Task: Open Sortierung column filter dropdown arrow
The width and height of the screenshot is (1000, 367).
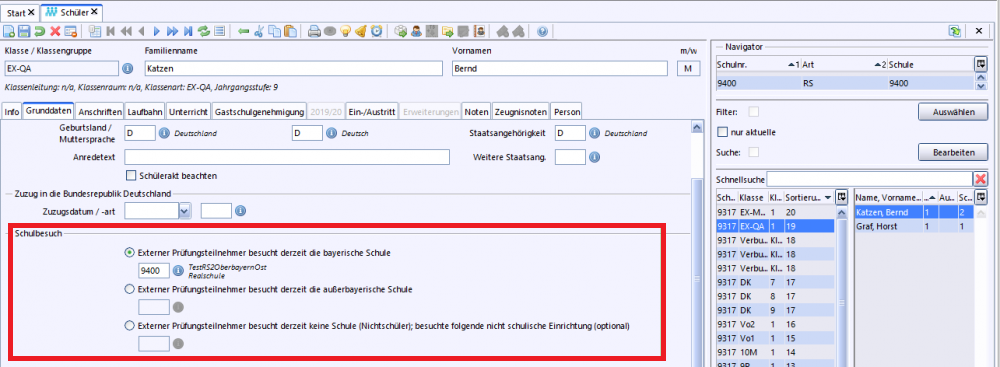Action: tap(828, 197)
